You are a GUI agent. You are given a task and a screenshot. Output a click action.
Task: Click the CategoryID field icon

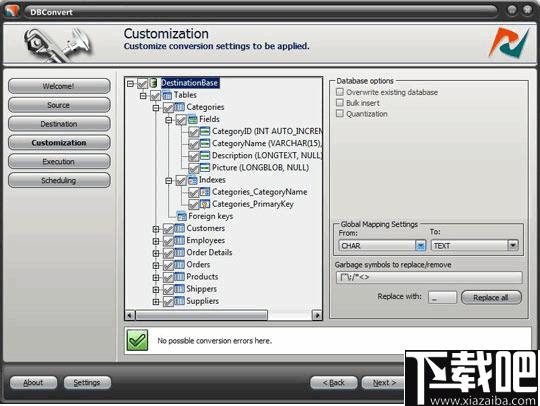click(x=205, y=131)
